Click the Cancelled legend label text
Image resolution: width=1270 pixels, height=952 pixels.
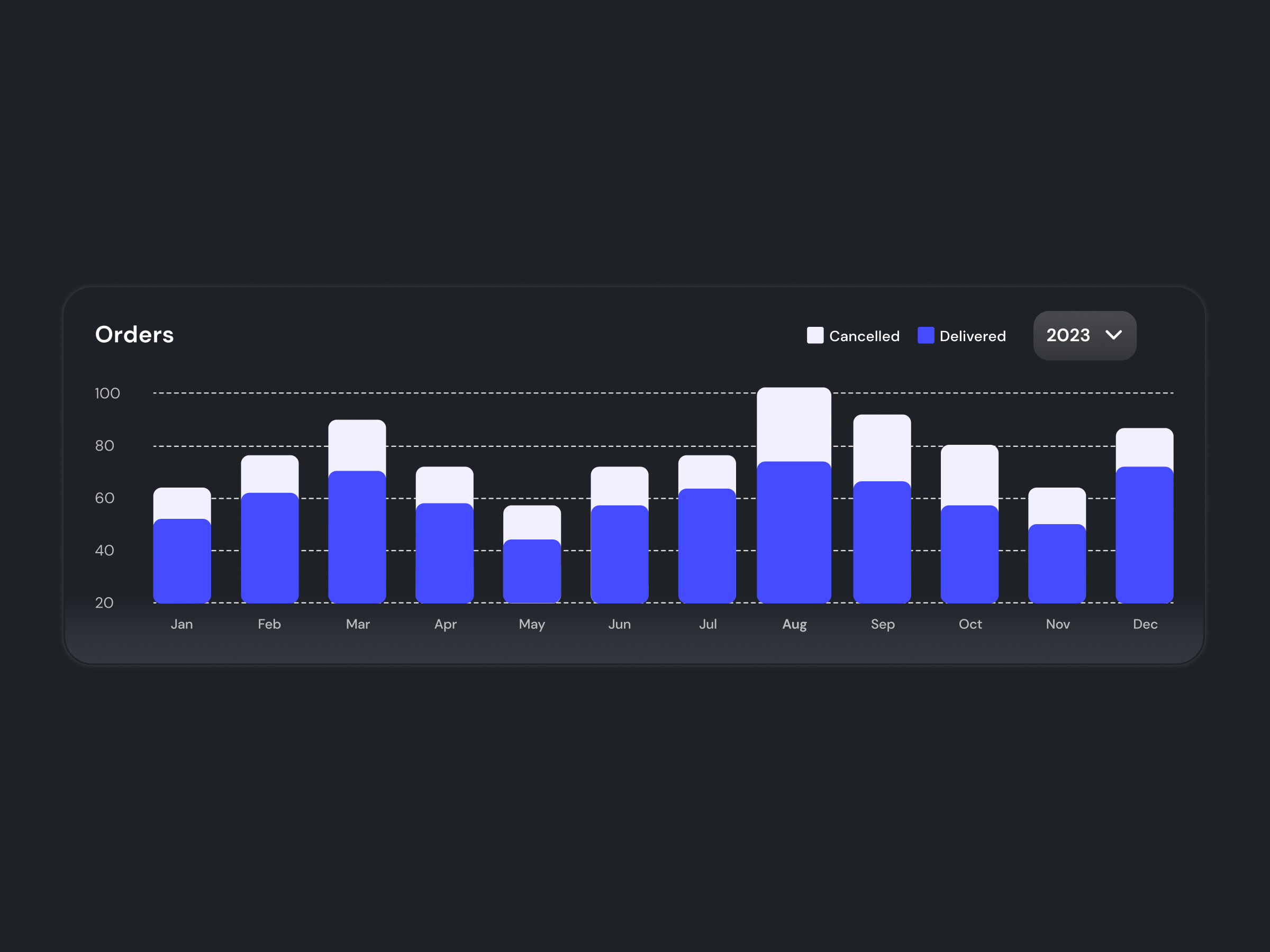coord(864,336)
